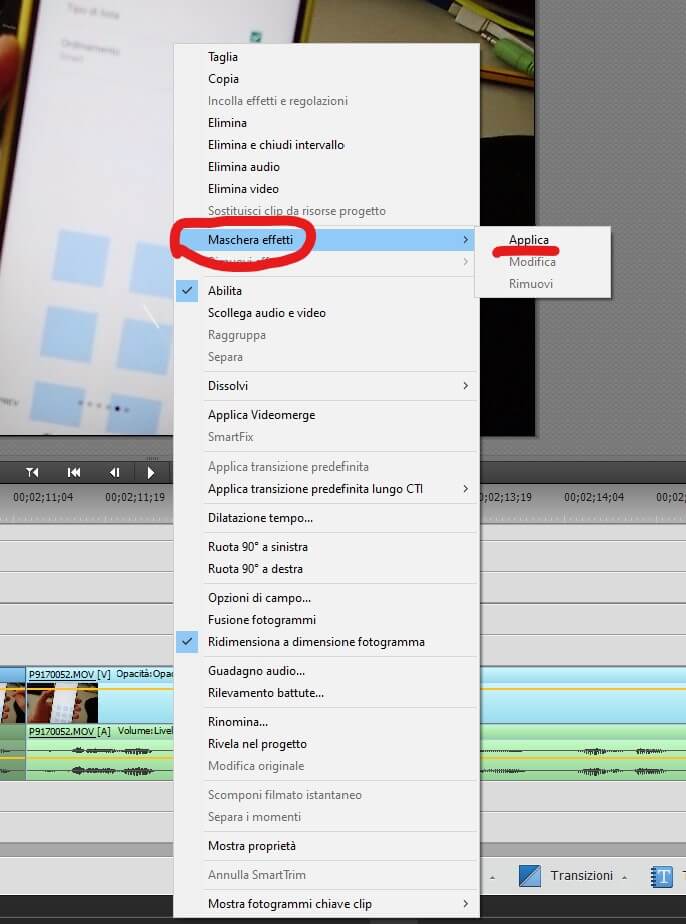Click the P9170052.MOV video clip thumbnail
Screen dimensions: 686x924
[62, 702]
